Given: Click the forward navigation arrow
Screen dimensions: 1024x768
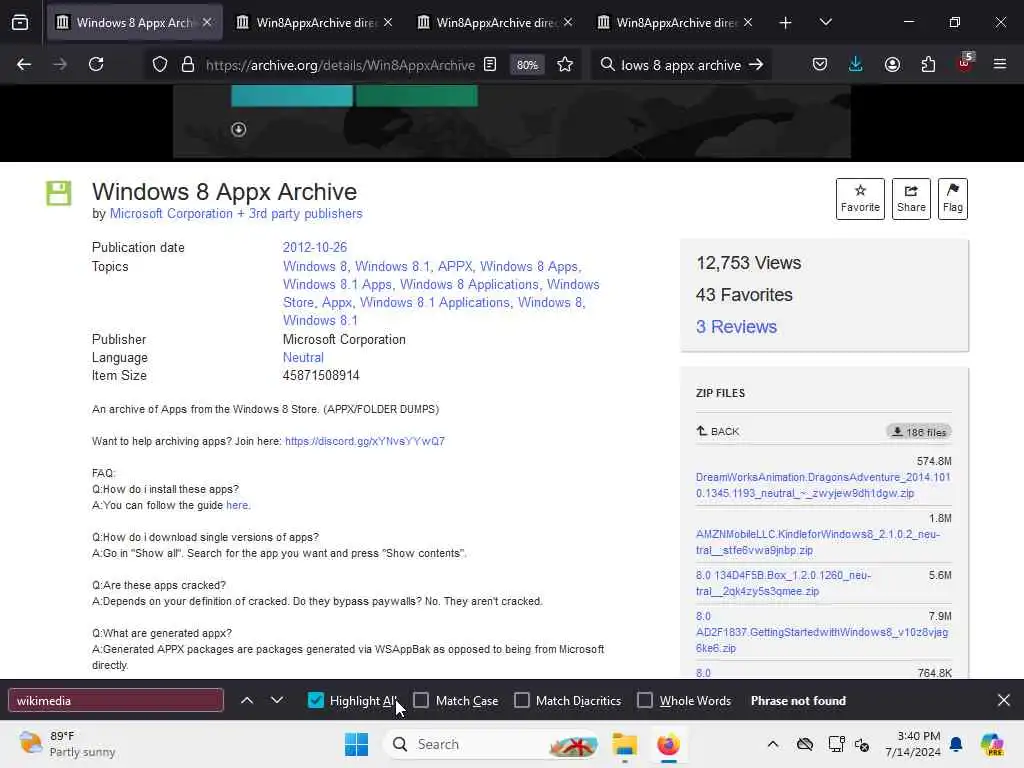Looking at the screenshot, I should pos(60,65).
